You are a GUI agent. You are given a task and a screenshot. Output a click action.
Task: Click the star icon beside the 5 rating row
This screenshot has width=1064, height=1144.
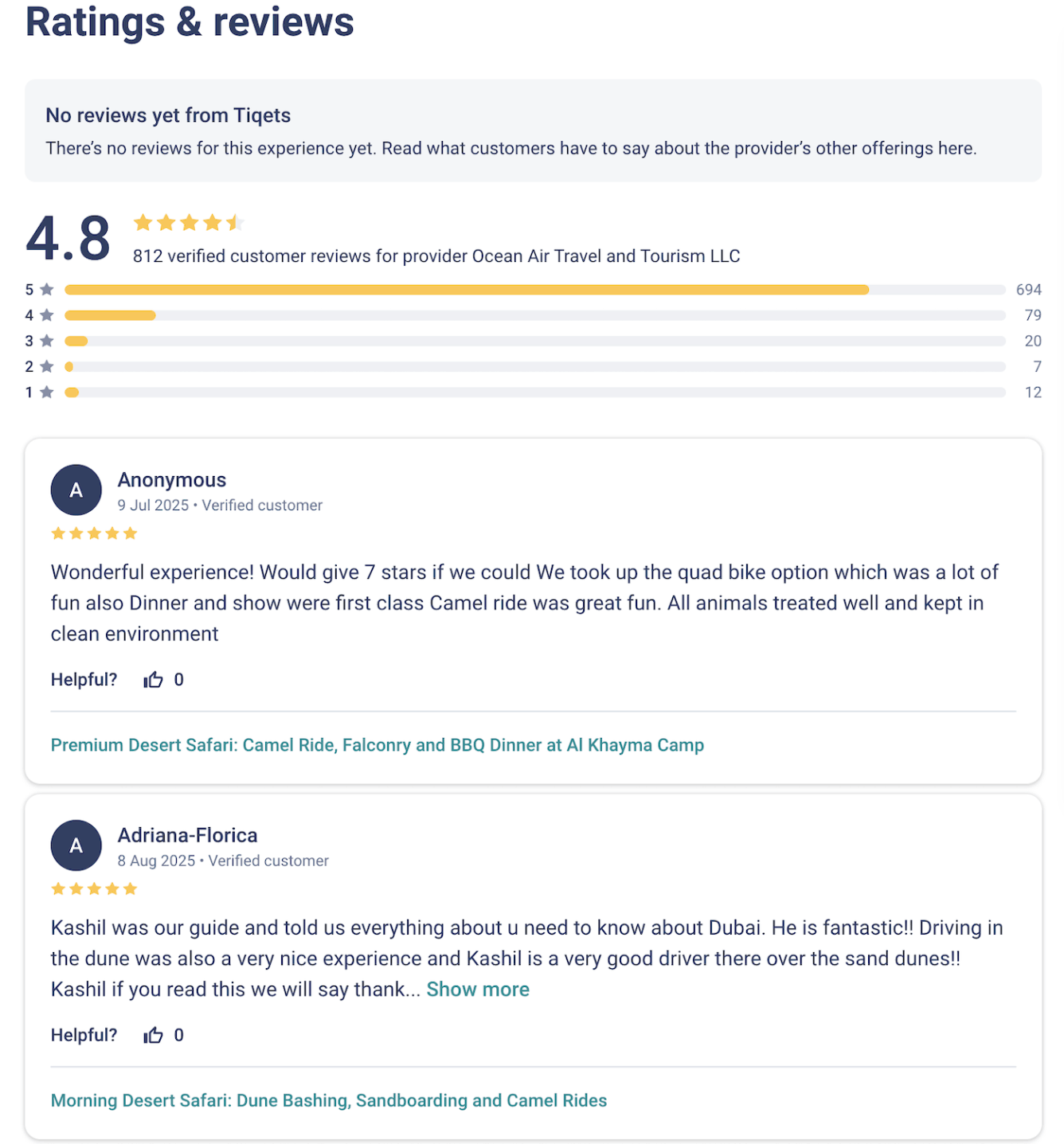(47, 290)
